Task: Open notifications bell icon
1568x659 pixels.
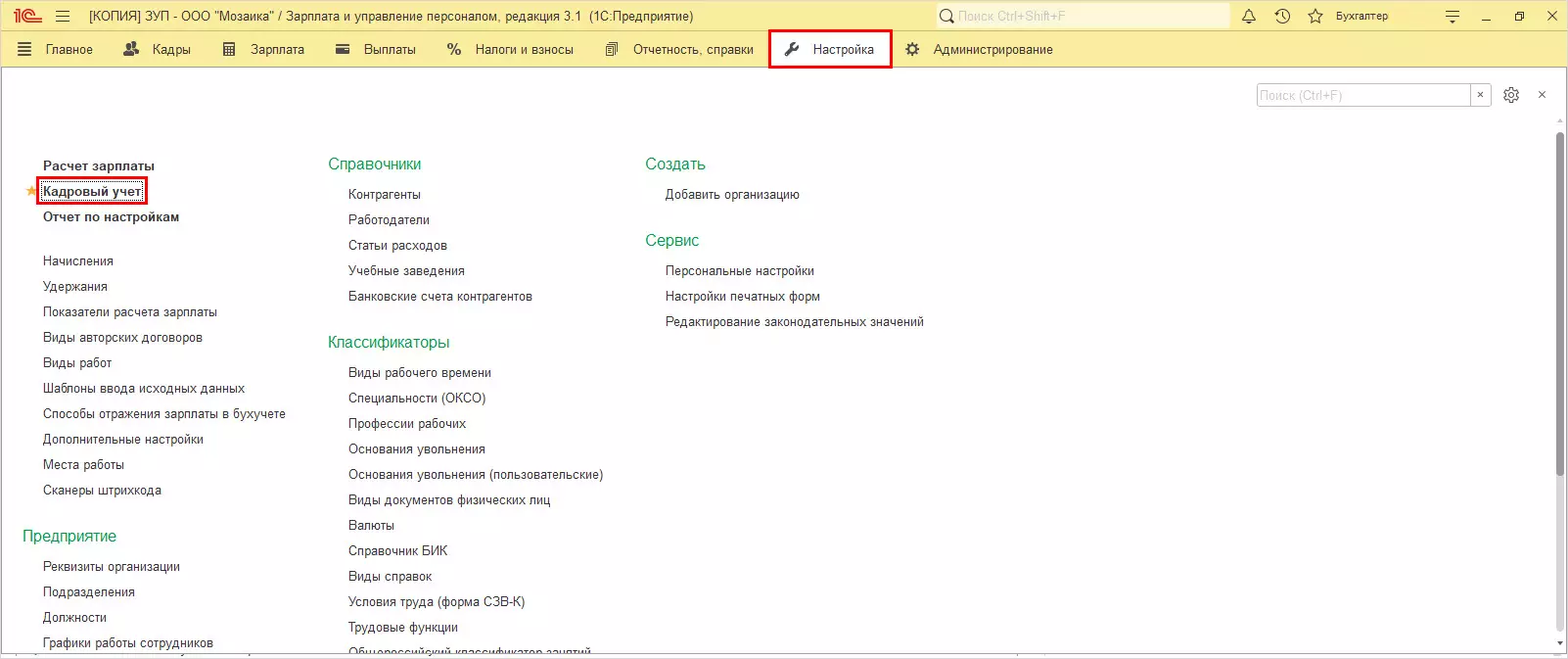Action: click(1249, 17)
